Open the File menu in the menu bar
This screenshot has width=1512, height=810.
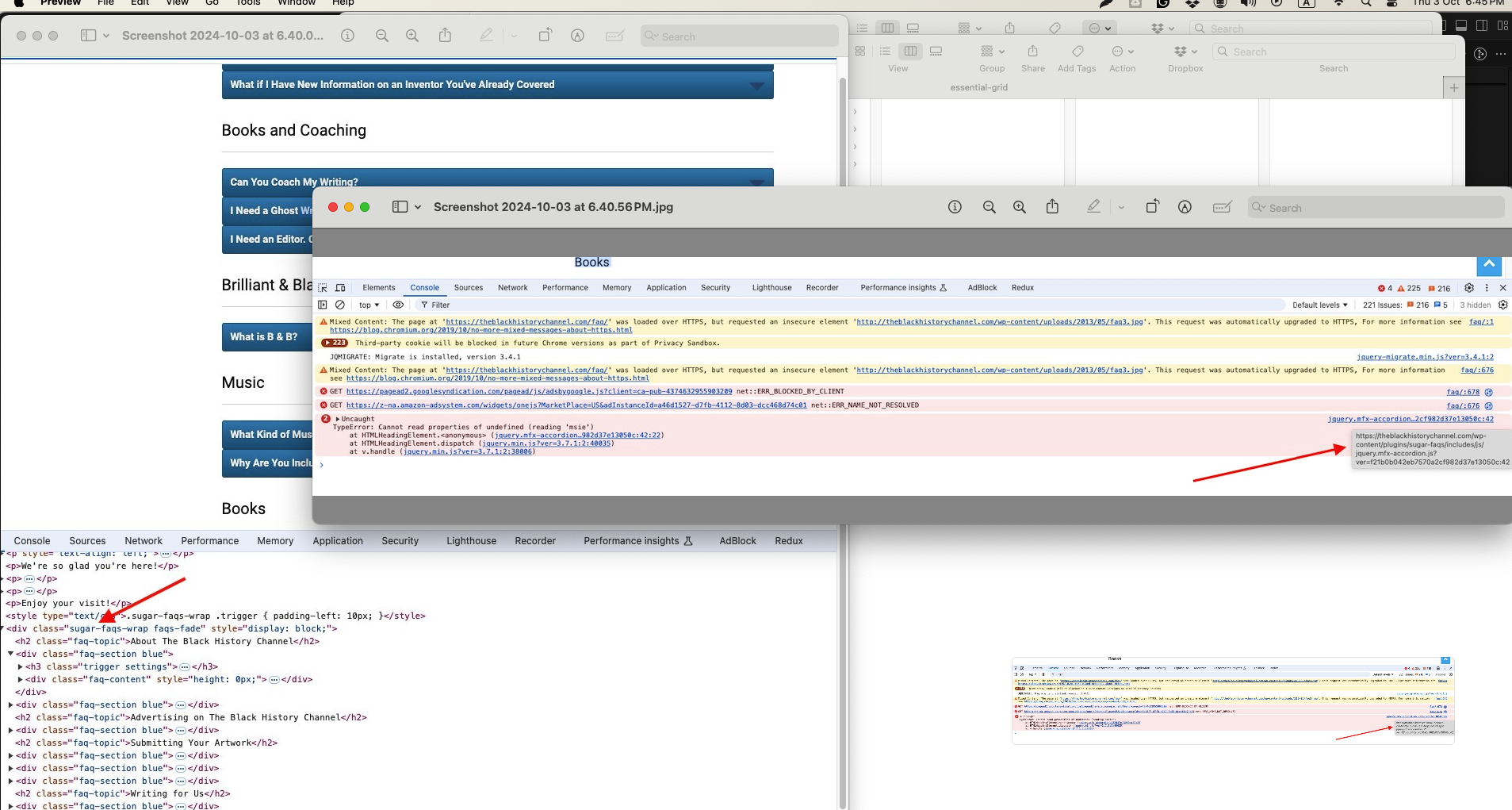point(105,3)
